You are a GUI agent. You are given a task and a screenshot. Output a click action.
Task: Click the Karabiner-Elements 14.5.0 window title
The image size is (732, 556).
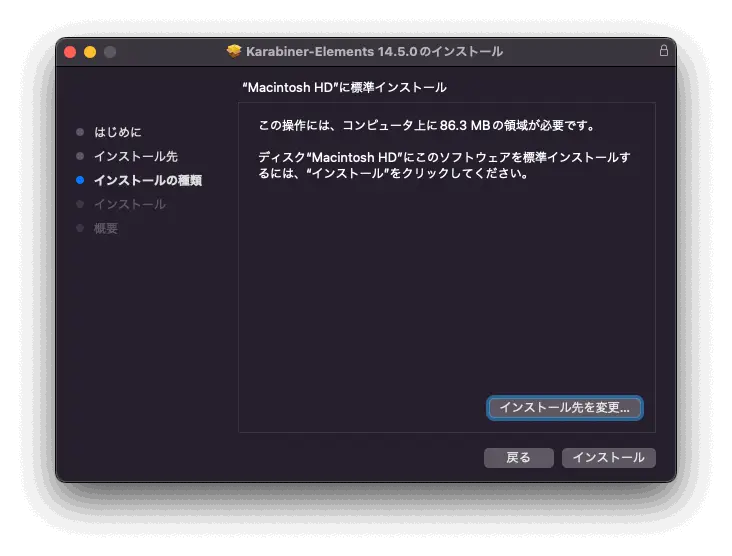(374, 51)
